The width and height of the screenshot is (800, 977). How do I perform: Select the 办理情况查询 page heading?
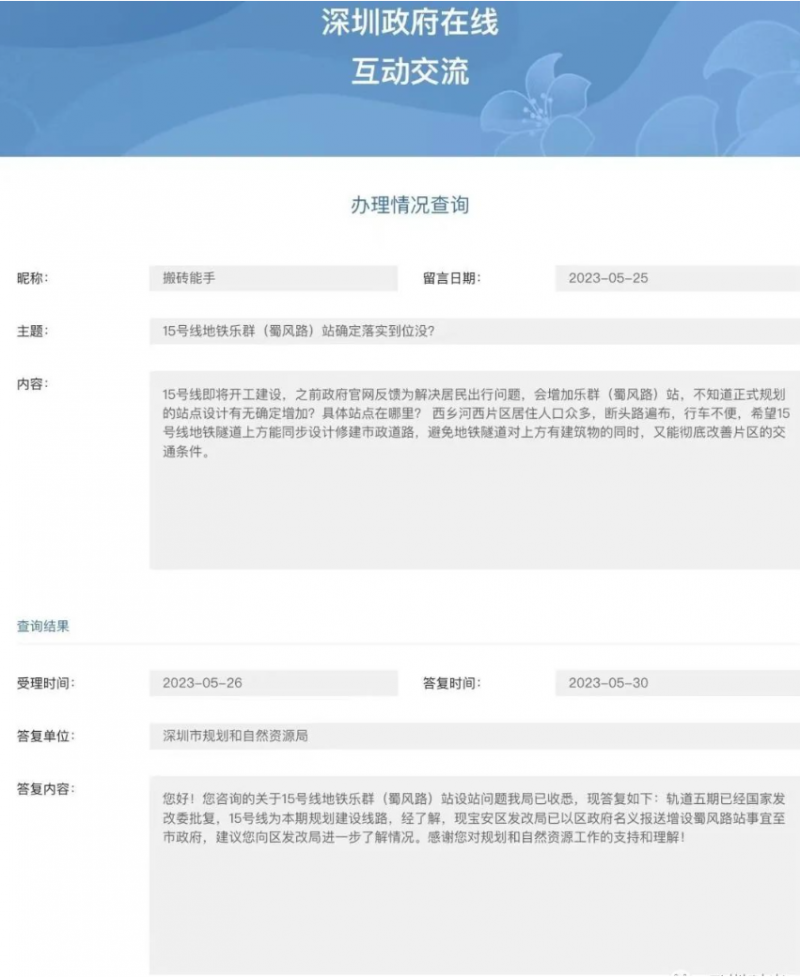pyautogui.click(x=409, y=205)
